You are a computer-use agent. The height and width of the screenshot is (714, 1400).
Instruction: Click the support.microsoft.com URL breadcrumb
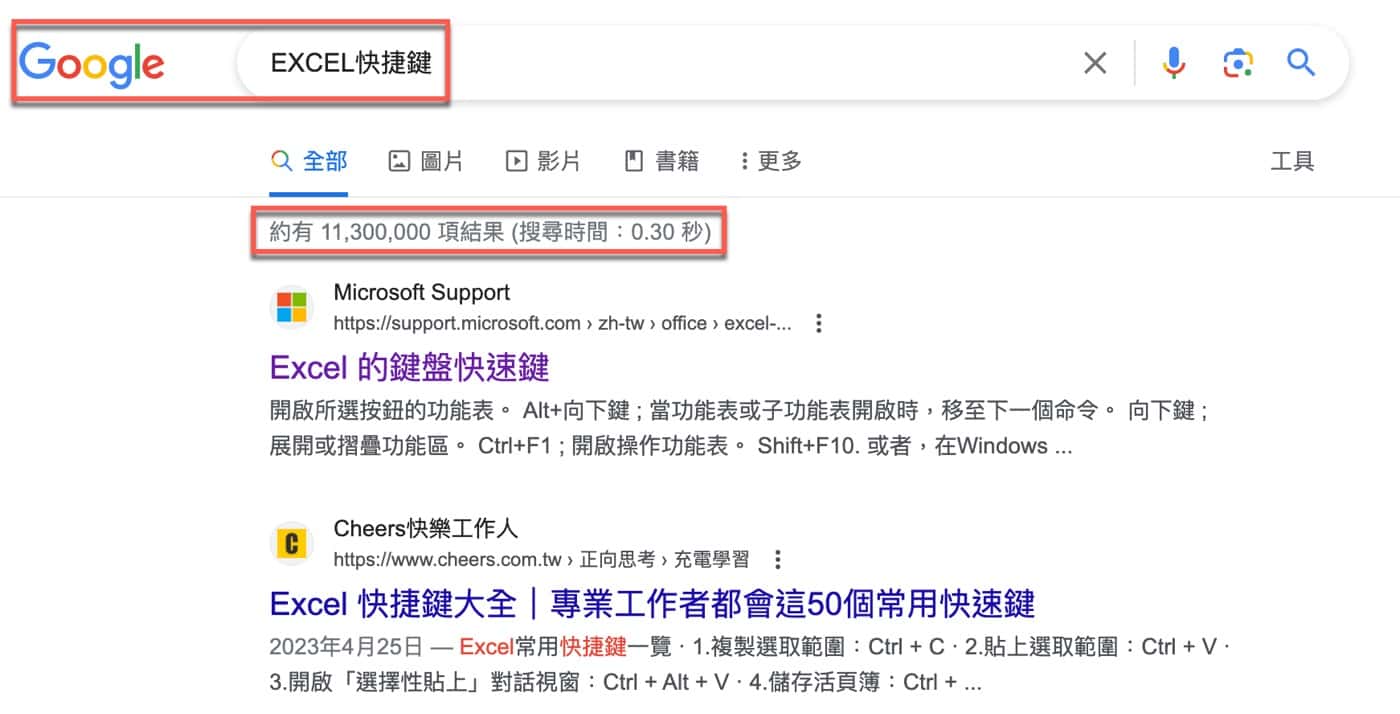click(563, 324)
